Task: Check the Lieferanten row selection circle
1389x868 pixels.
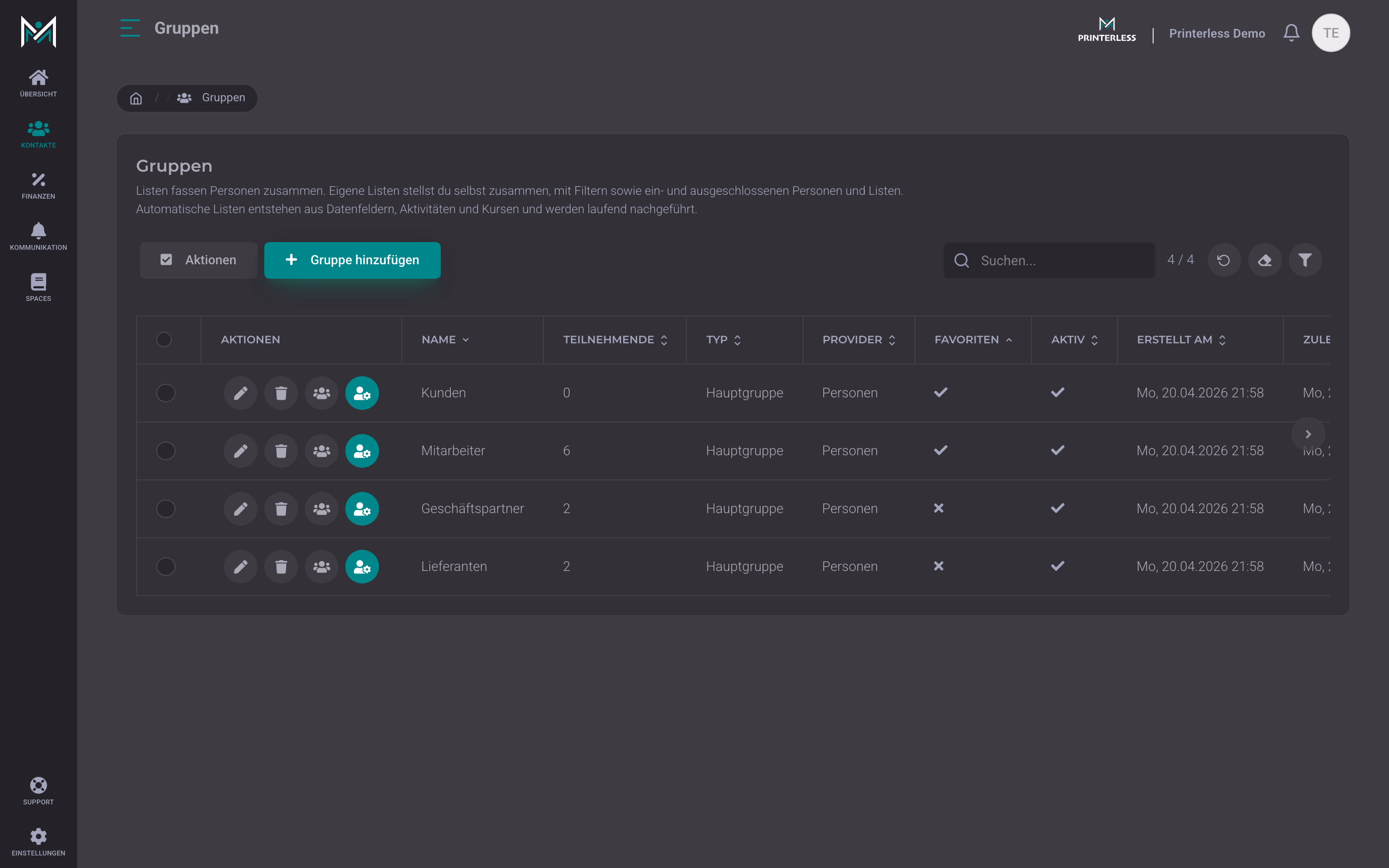Action: tap(166, 567)
